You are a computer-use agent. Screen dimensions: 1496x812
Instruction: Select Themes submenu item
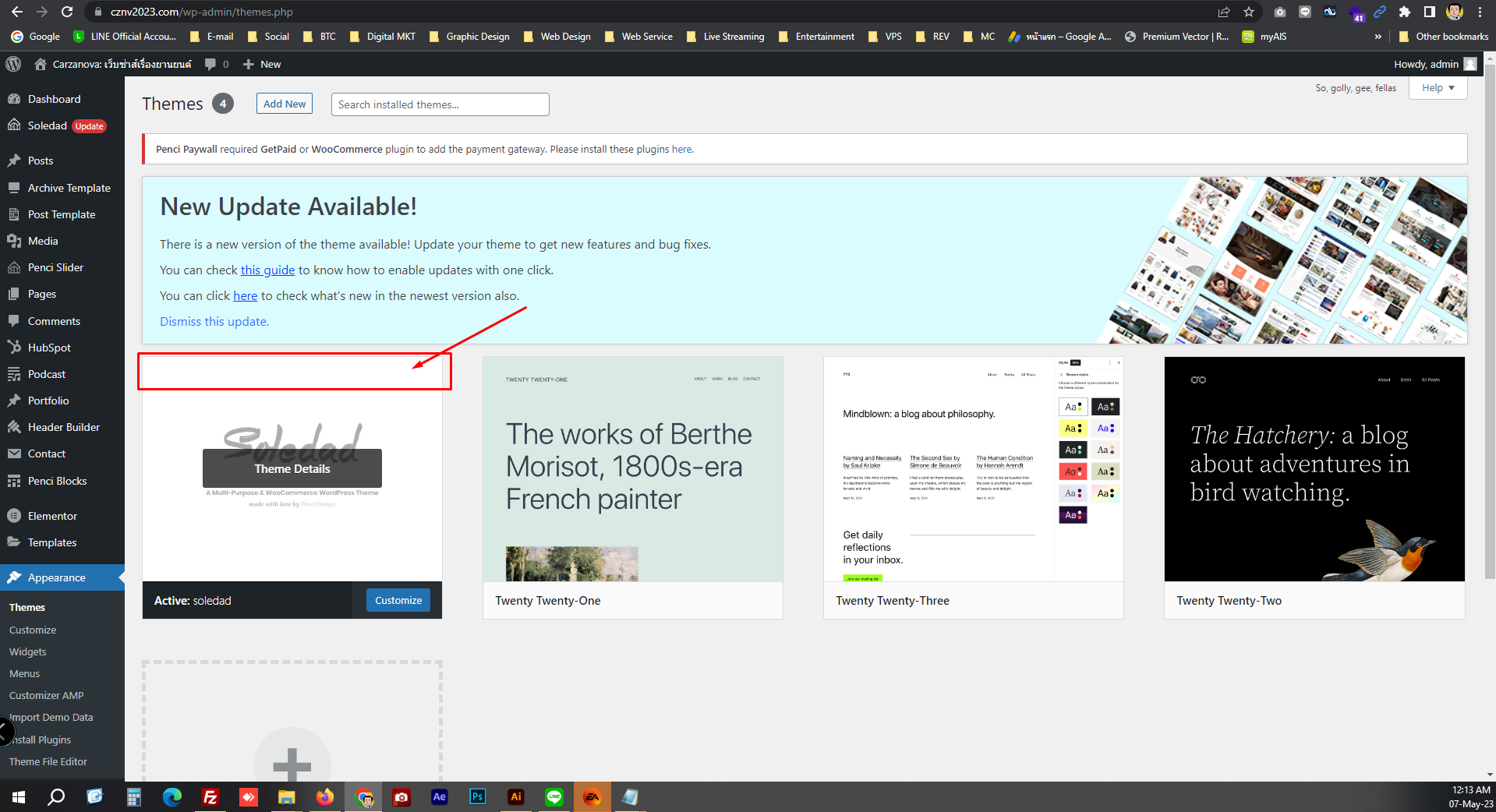(27, 607)
